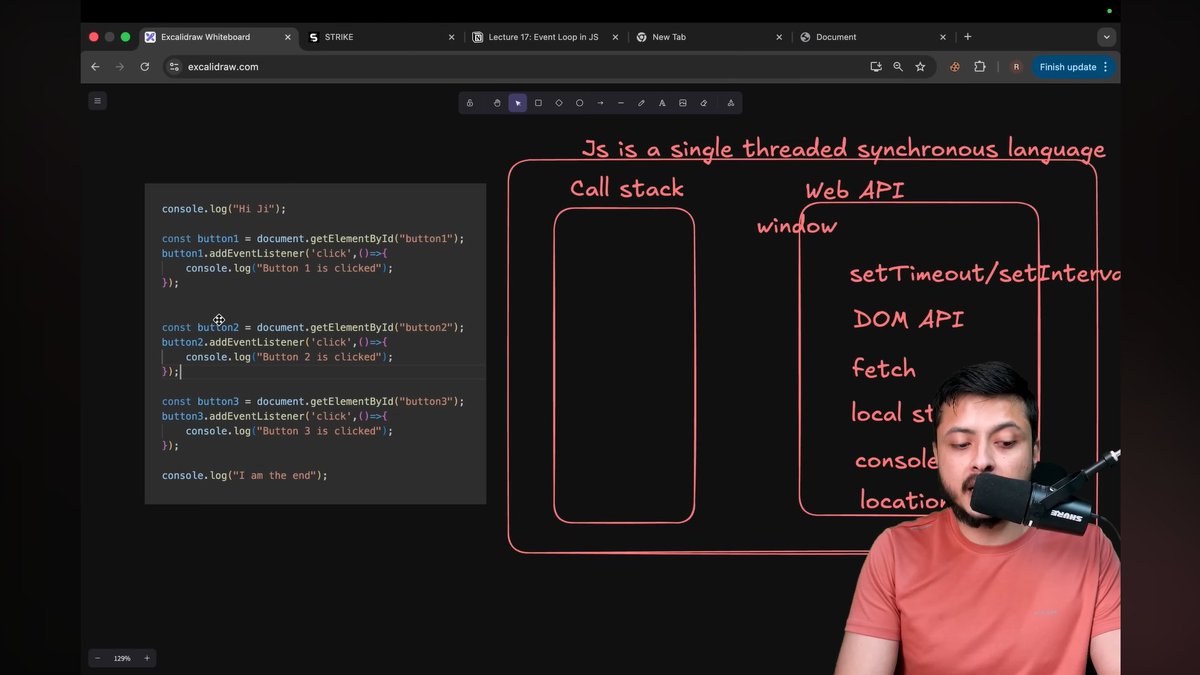Switch to Lecture 17: Event Loop tab
Screen dimensions: 1200x675
pos(545,37)
